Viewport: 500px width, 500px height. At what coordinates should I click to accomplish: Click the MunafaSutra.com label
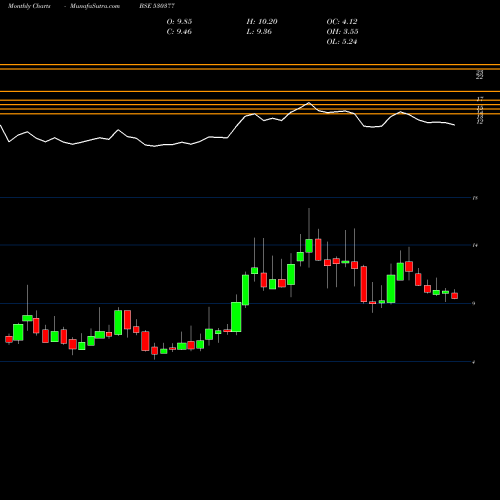[95, 6]
